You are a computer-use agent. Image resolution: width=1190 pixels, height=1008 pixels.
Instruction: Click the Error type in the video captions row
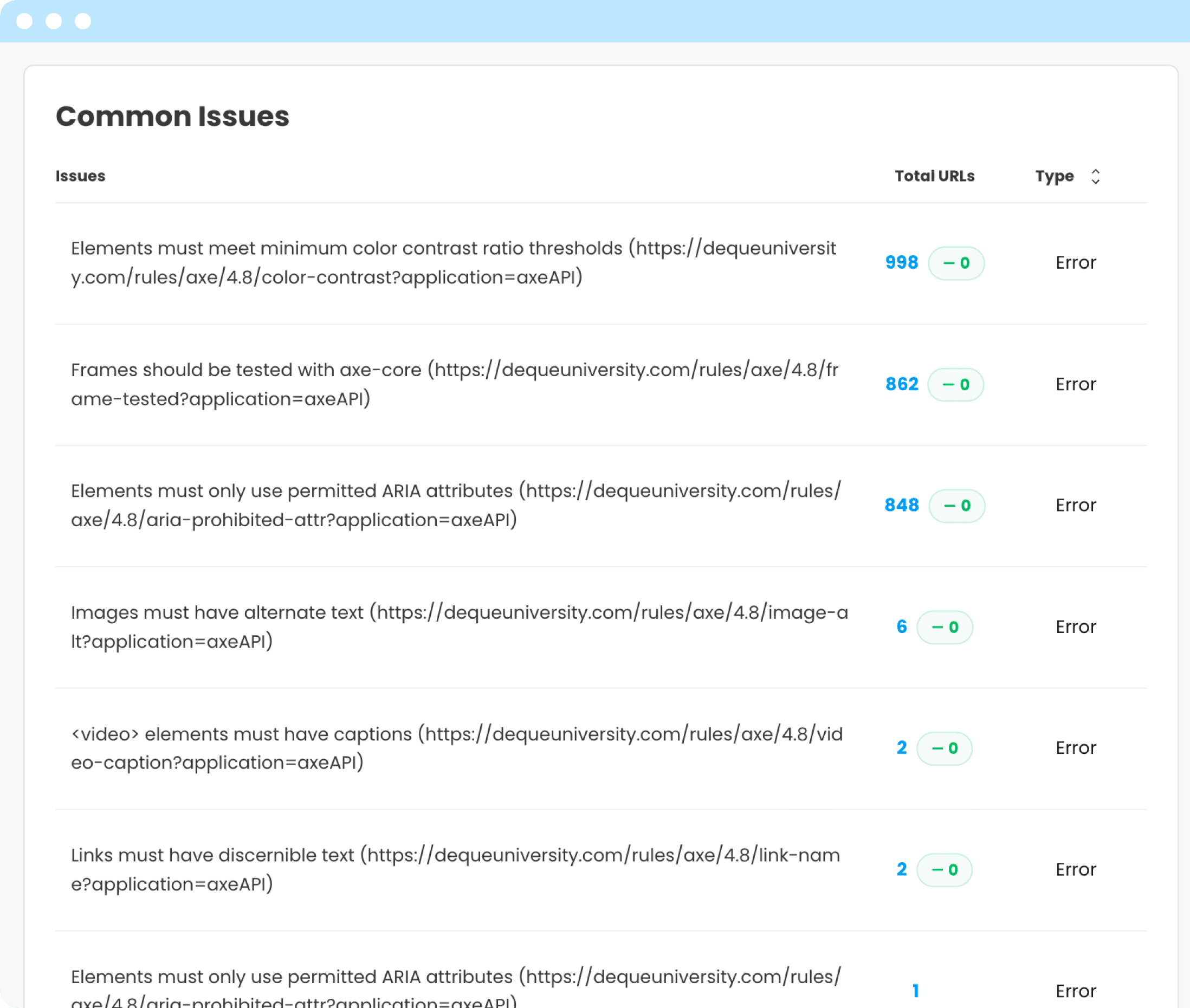[x=1075, y=748]
